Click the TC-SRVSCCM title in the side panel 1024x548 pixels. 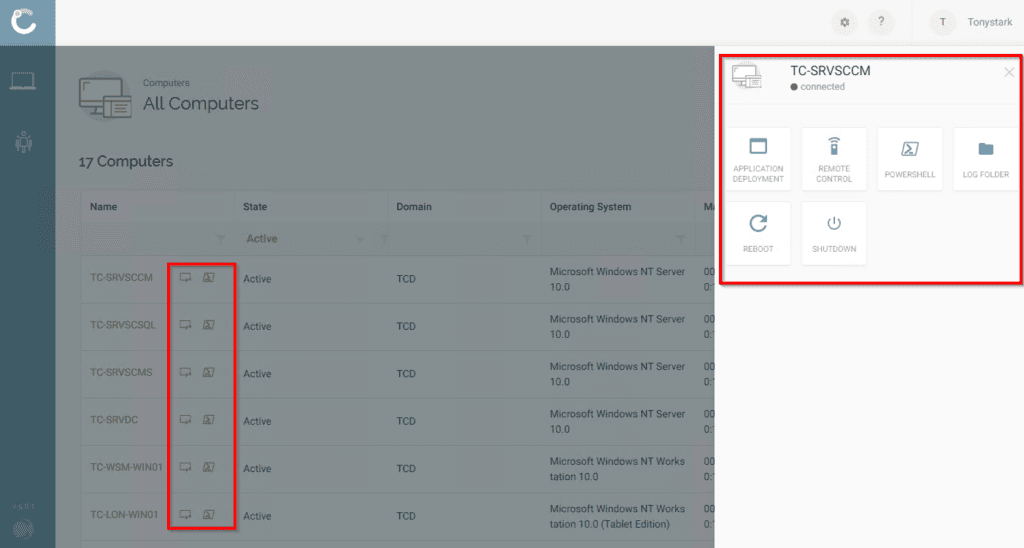click(x=830, y=71)
